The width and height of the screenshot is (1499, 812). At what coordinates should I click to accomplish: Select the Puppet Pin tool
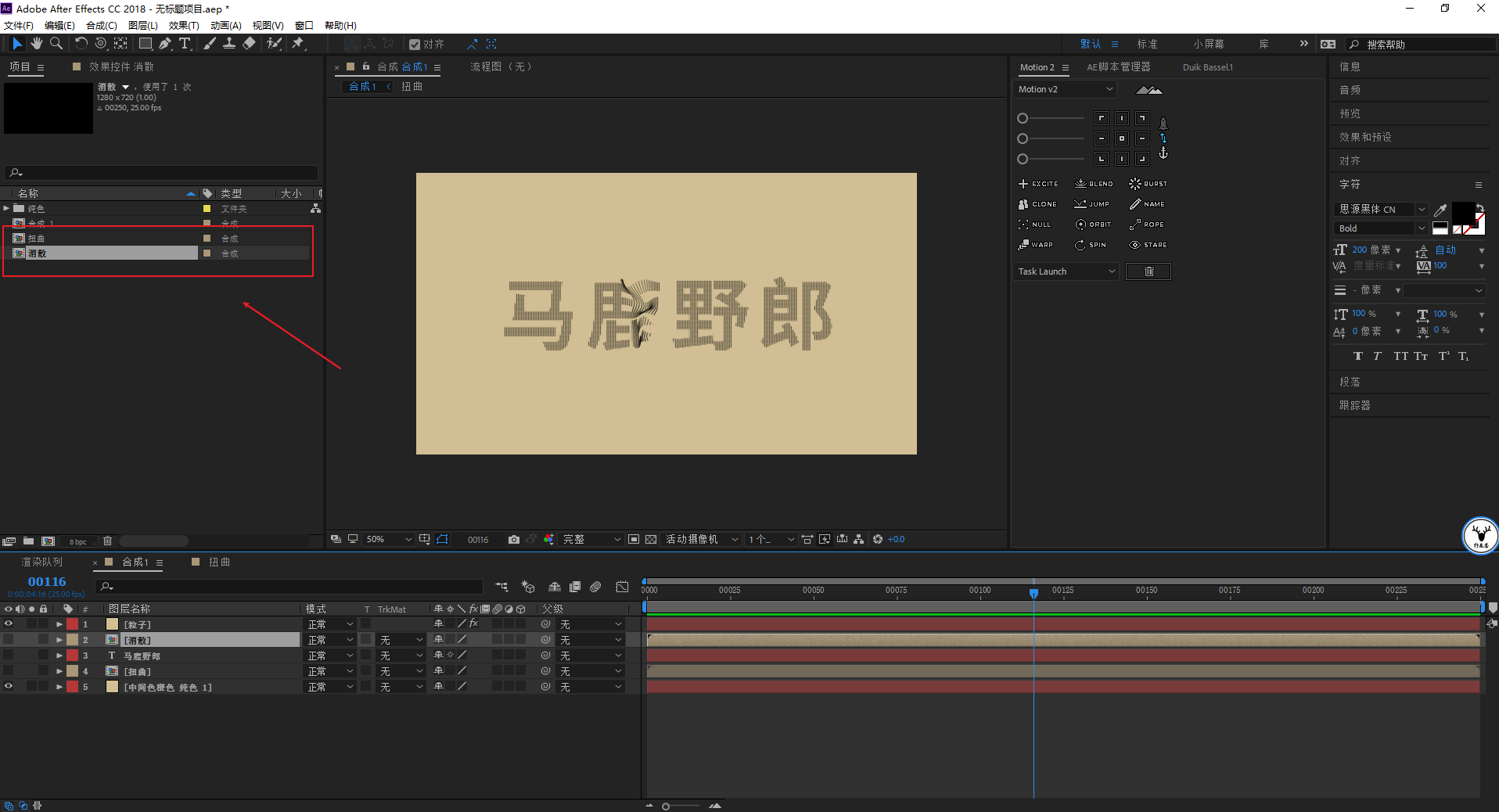[298, 44]
